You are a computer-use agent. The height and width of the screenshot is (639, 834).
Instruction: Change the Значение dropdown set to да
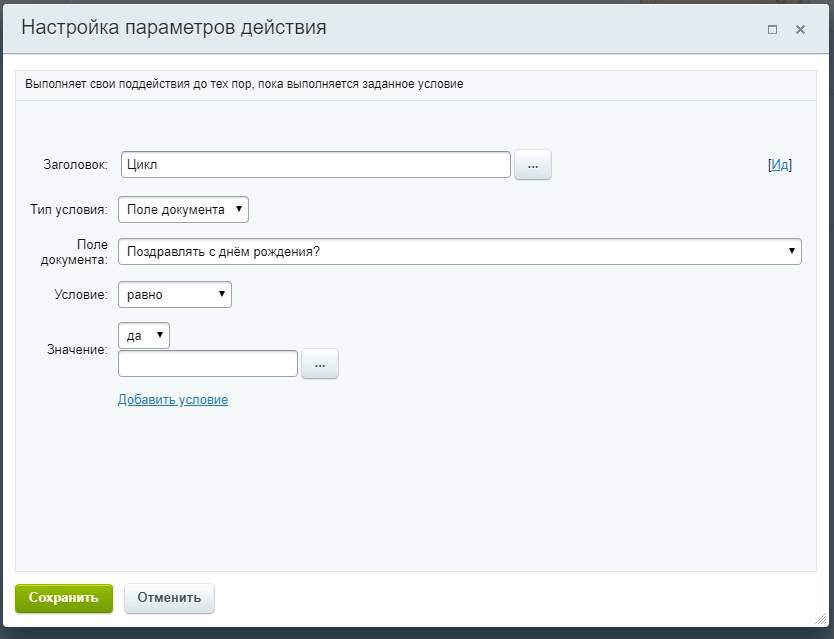coord(144,336)
